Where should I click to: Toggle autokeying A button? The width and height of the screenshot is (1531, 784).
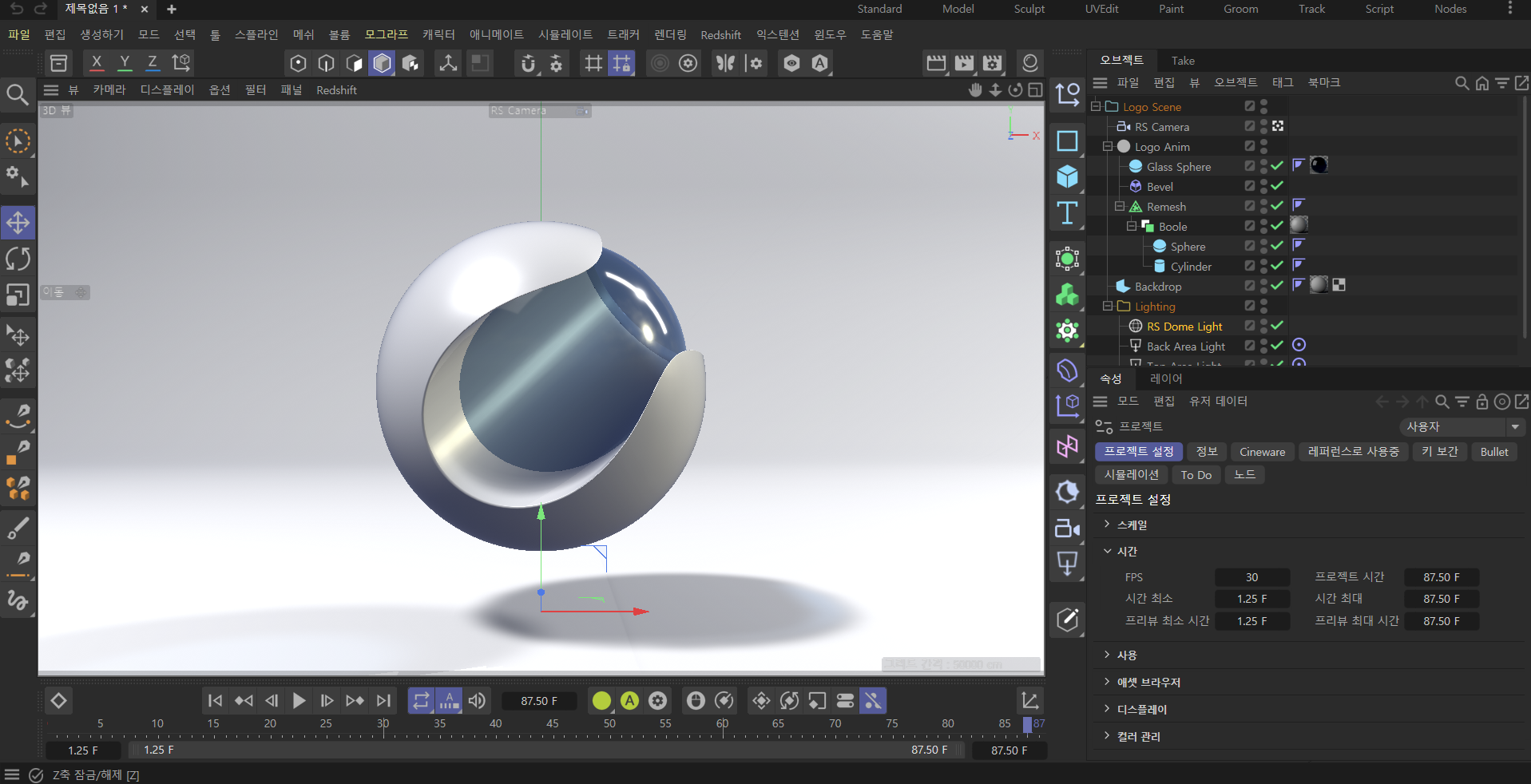629,701
